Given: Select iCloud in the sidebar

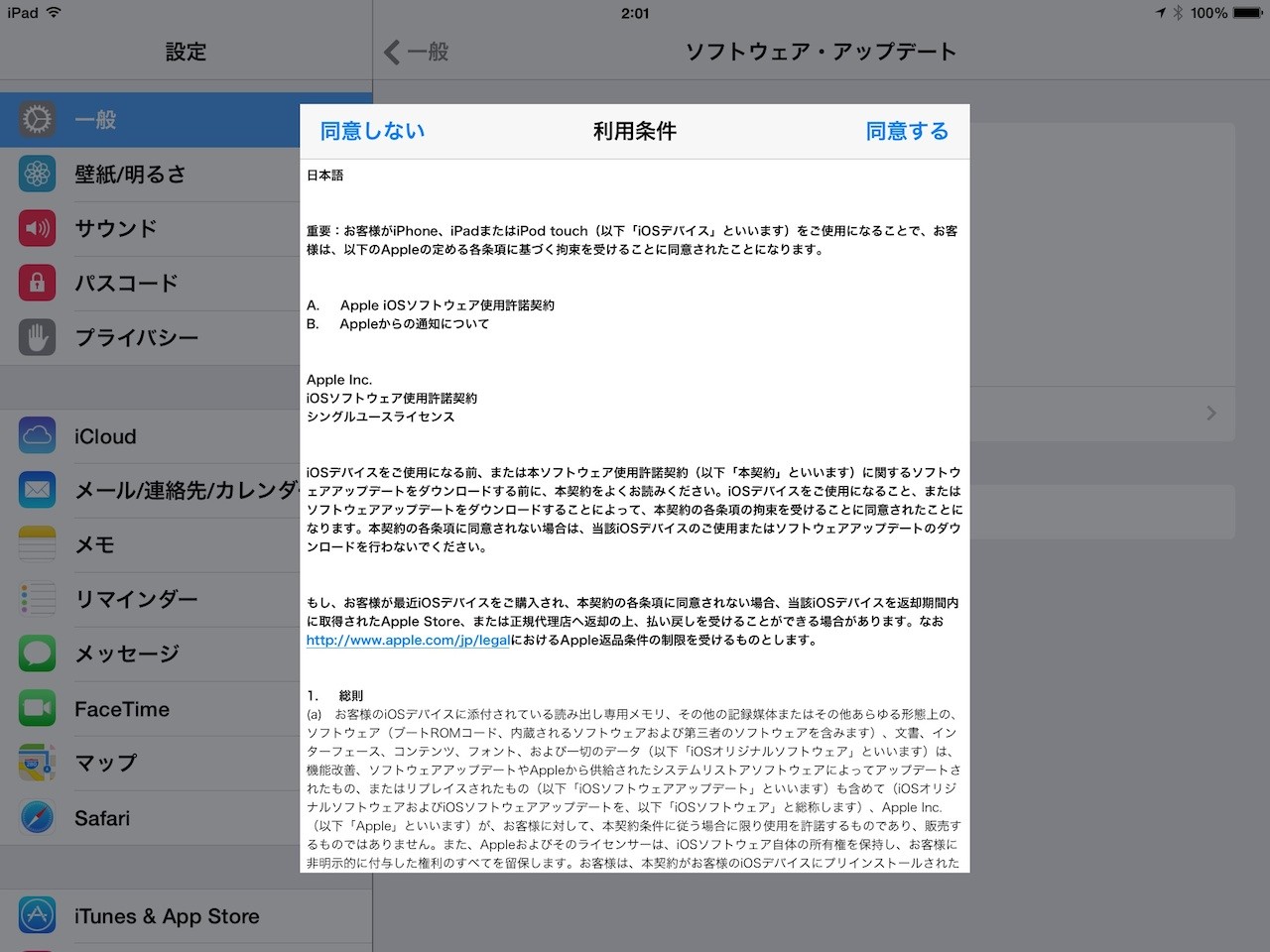Looking at the screenshot, I should point(187,436).
